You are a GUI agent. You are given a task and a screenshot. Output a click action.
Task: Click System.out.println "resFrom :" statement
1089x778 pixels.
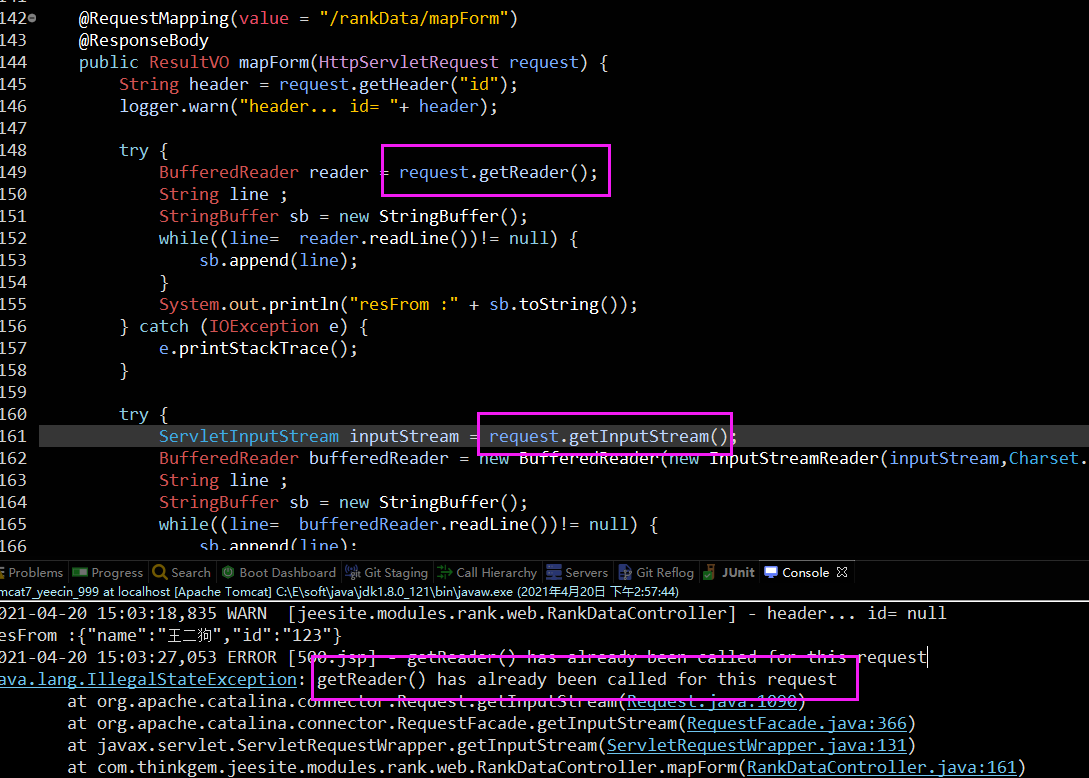click(x=398, y=304)
